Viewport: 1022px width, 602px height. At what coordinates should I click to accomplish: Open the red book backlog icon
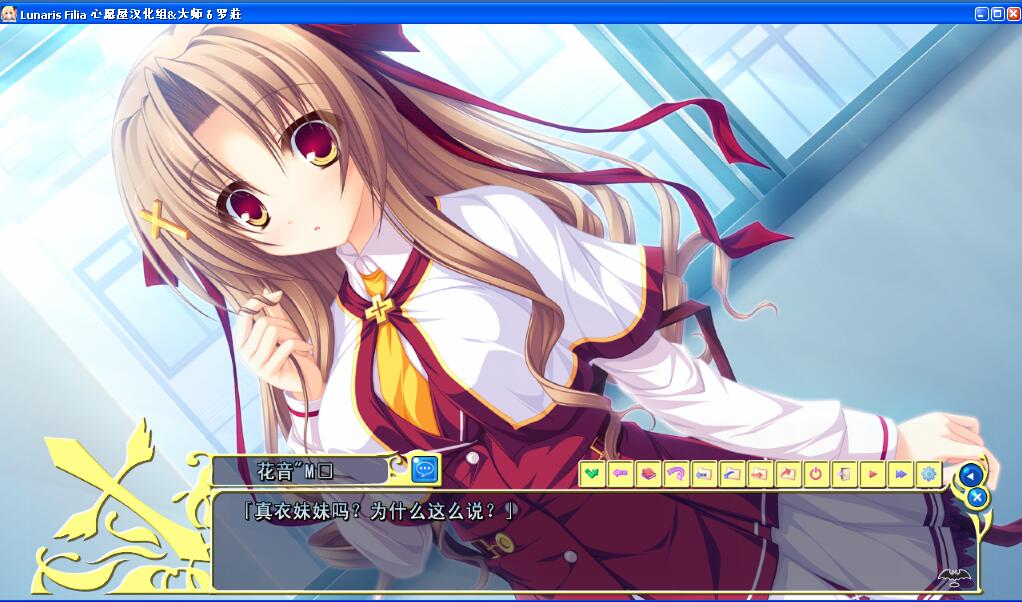(x=648, y=473)
